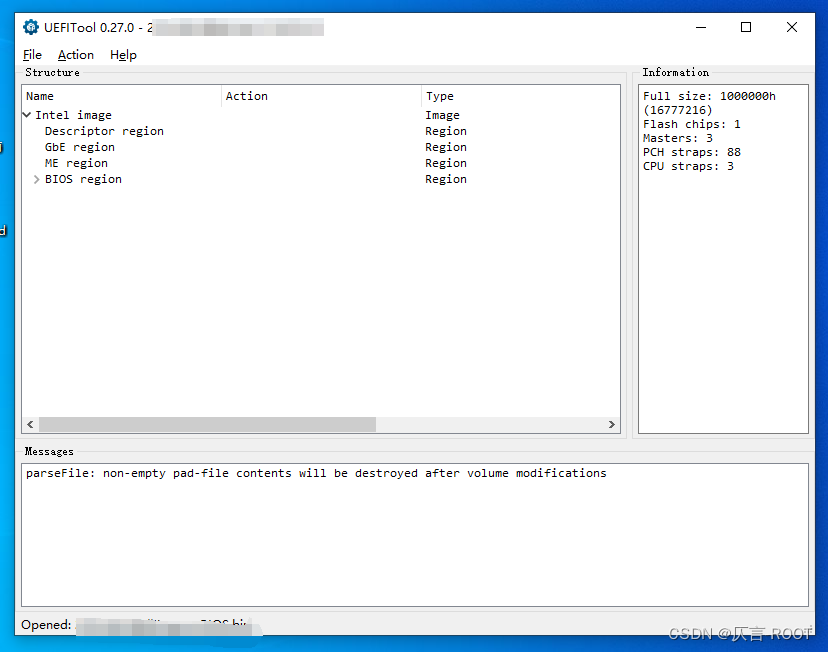Click the 'Image' type cell
Screen dimensions: 828x652
click(443, 115)
